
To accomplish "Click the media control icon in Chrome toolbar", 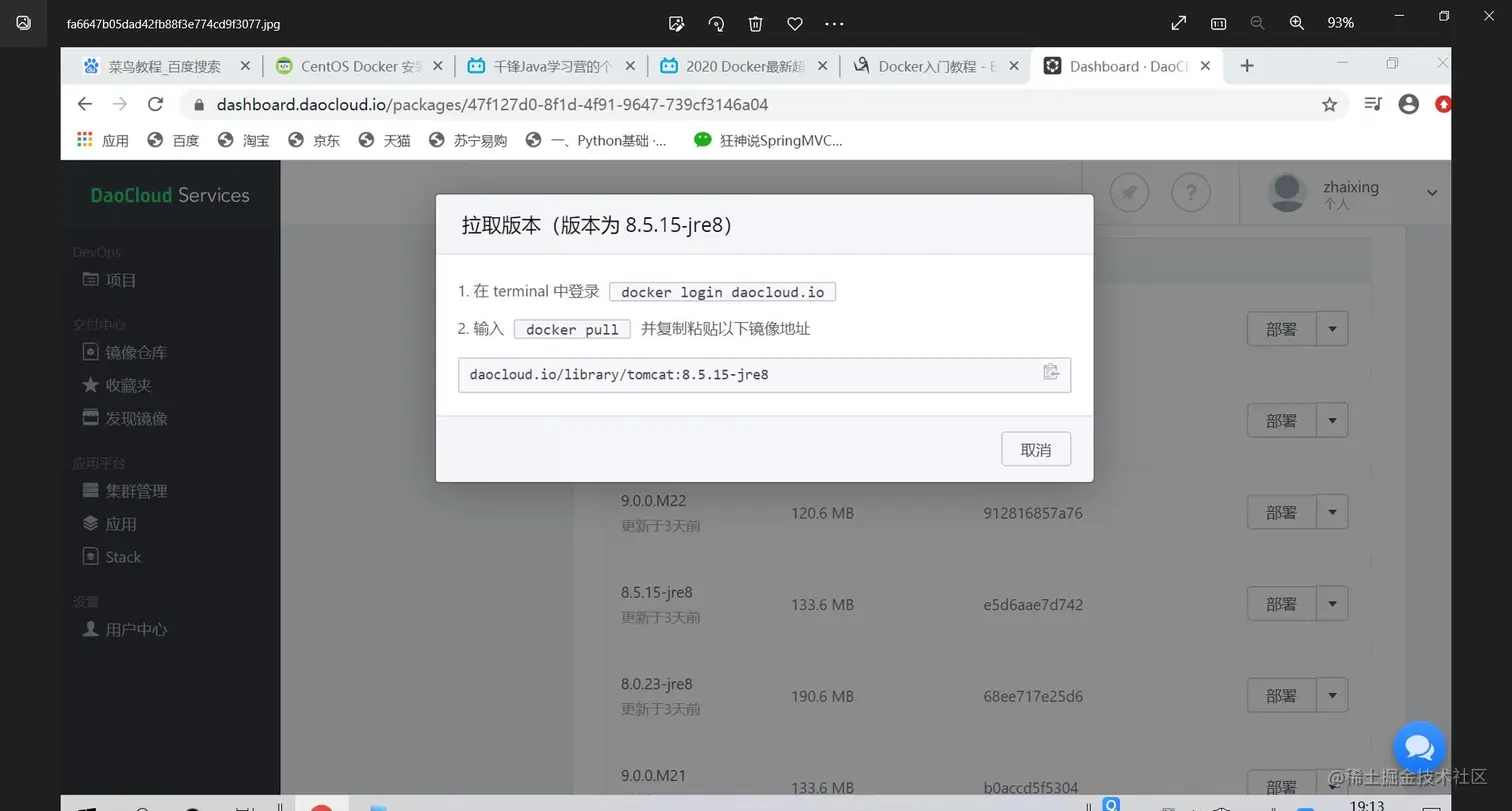I will [x=1373, y=104].
